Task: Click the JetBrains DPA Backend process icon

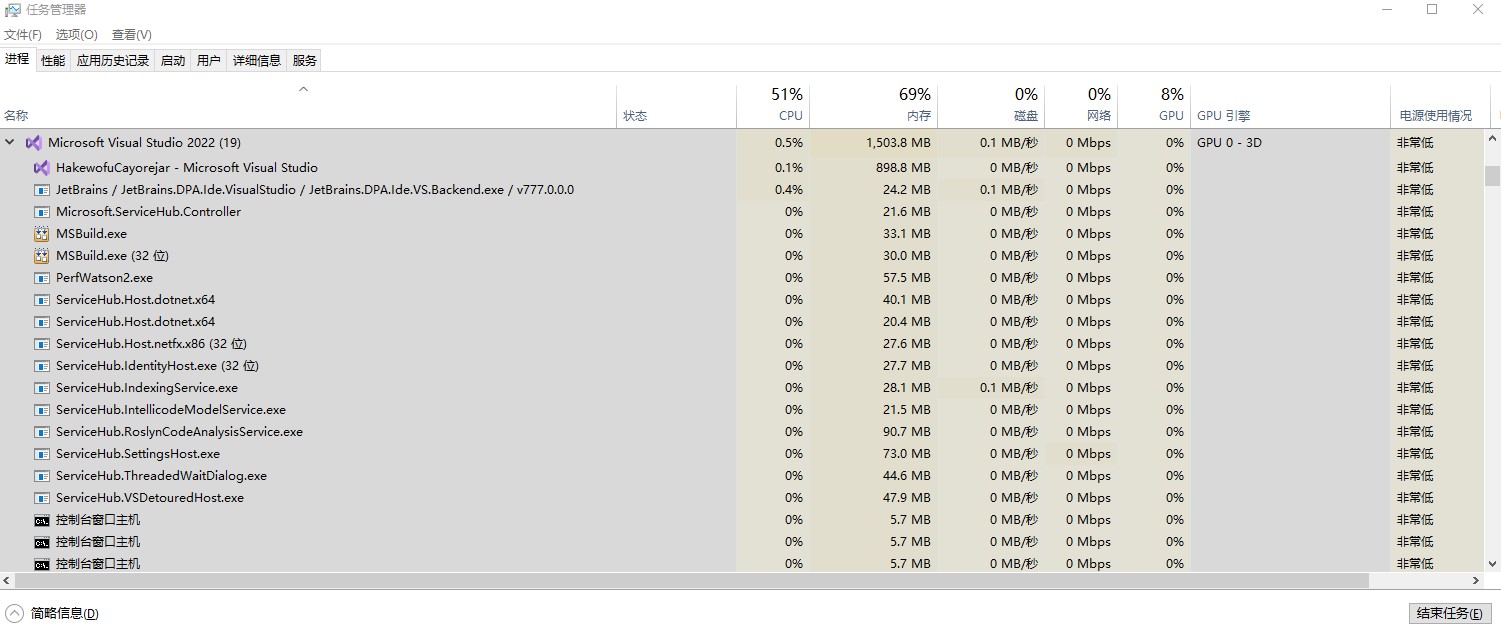Action: click(x=41, y=190)
